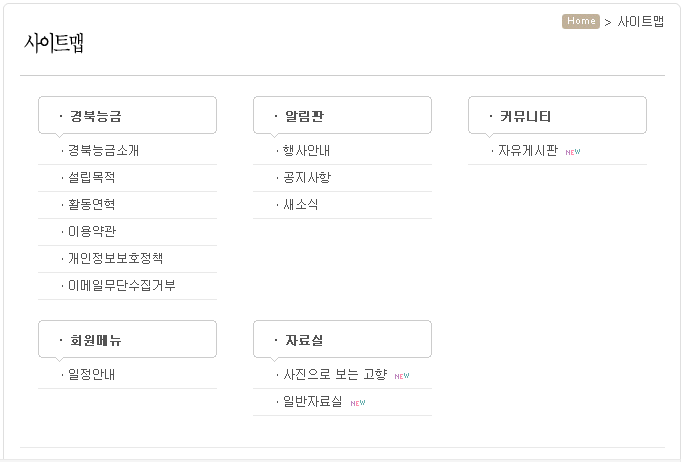Click the Home breadcrumb icon
Screen dimensions: 685x462
[581, 21]
